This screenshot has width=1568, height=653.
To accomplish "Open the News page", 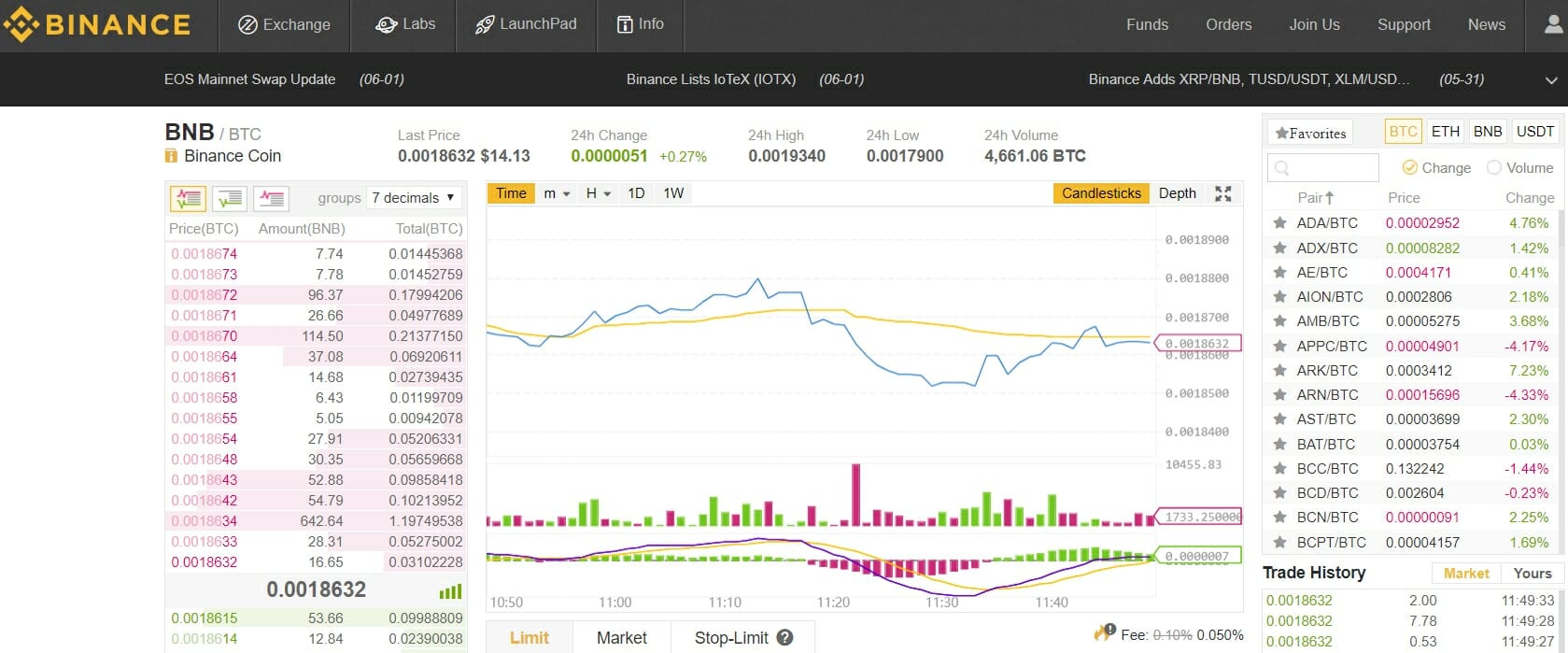I will click(1486, 24).
